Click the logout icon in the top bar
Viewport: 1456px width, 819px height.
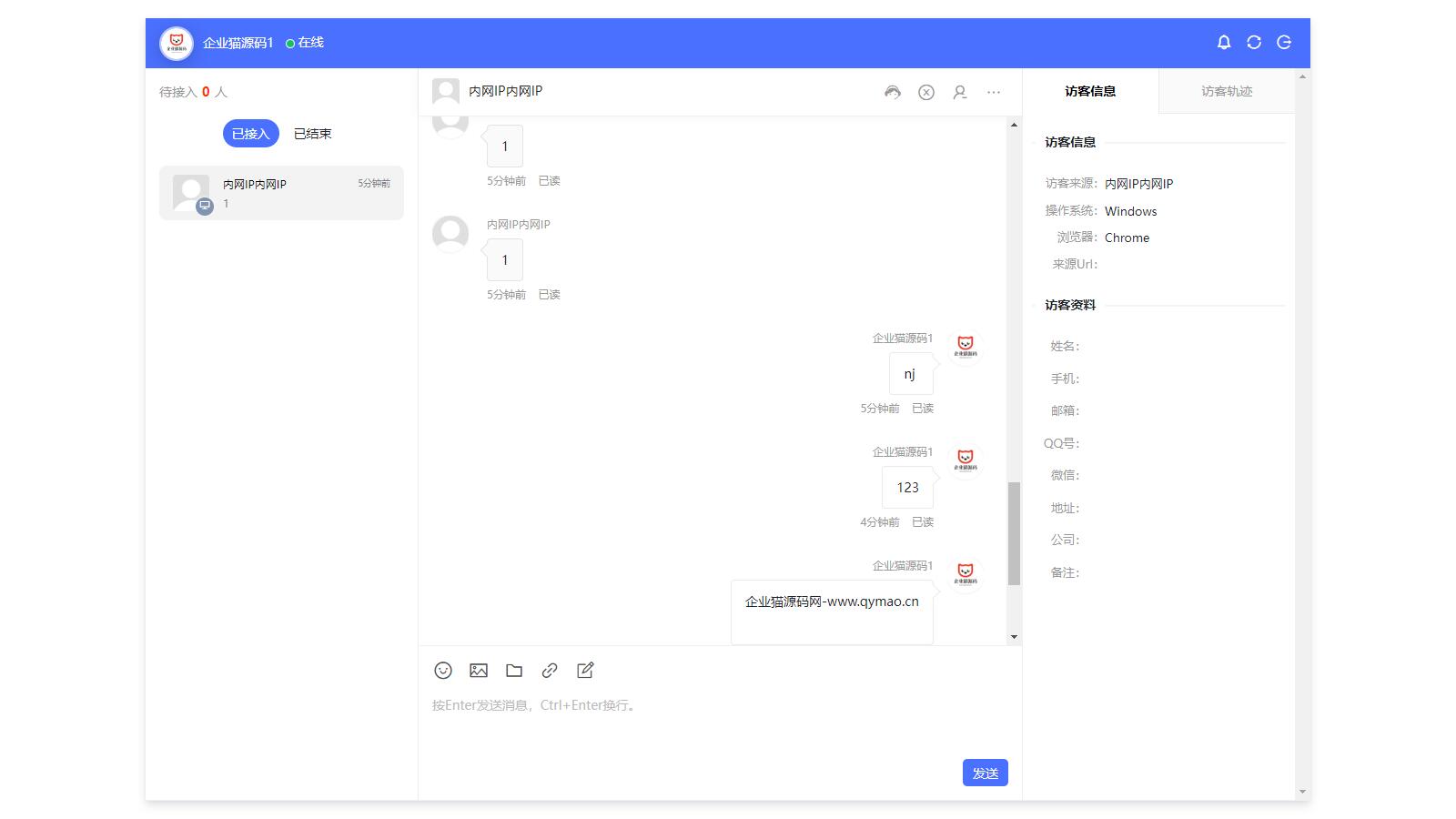(x=1285, y=42)
